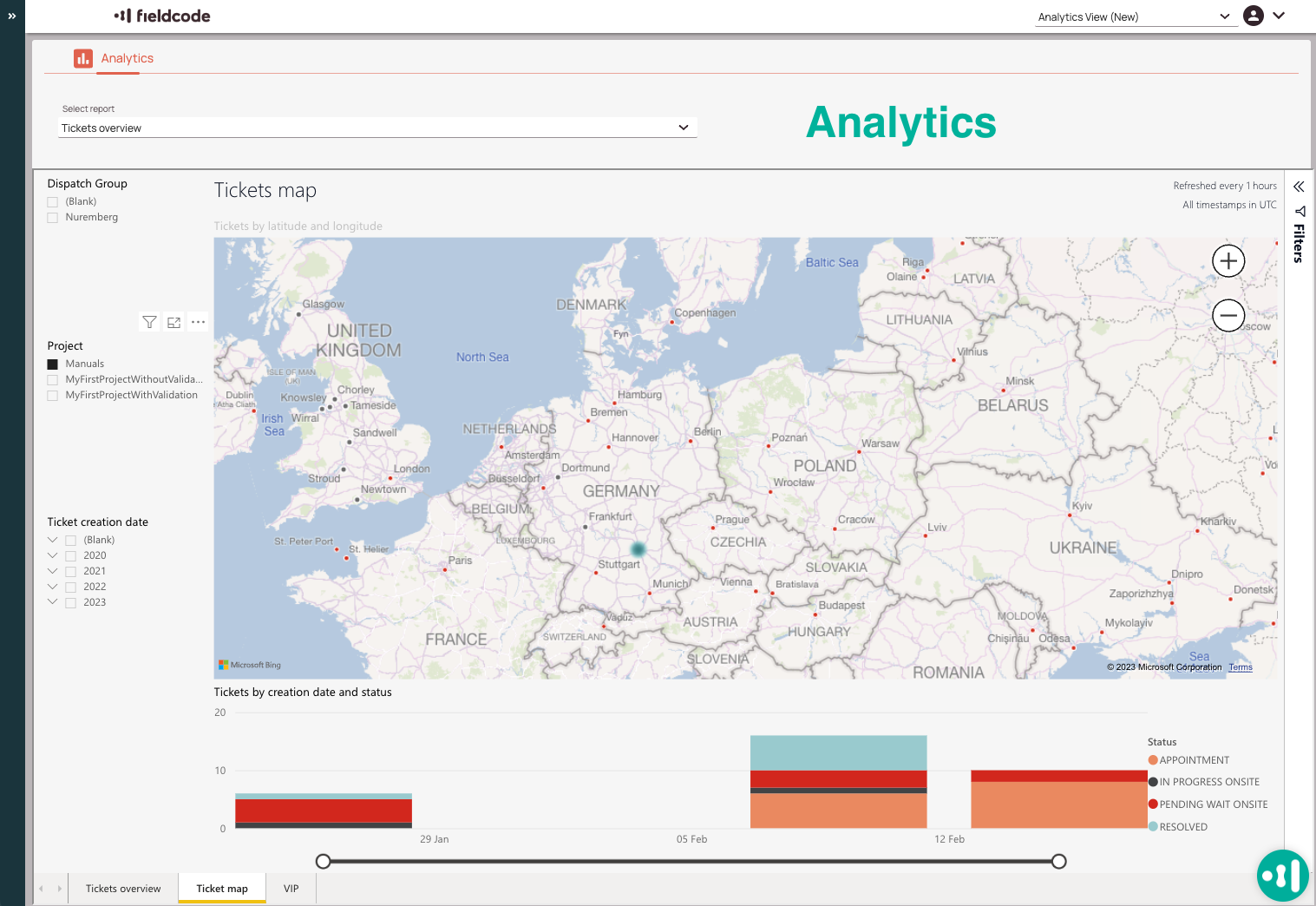
Task: Open focus mode for Project slicer
Action: (174, 322)
